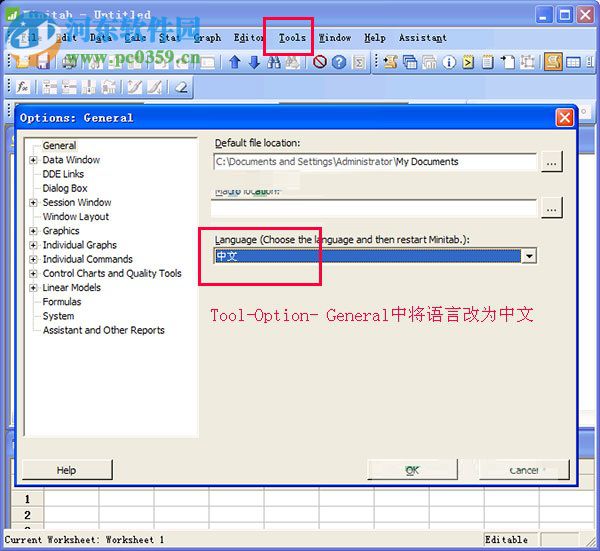This screenshot has height=551, width=600.
Task: Click the ReportPad notepad icon
Action: tap(488, 62)
